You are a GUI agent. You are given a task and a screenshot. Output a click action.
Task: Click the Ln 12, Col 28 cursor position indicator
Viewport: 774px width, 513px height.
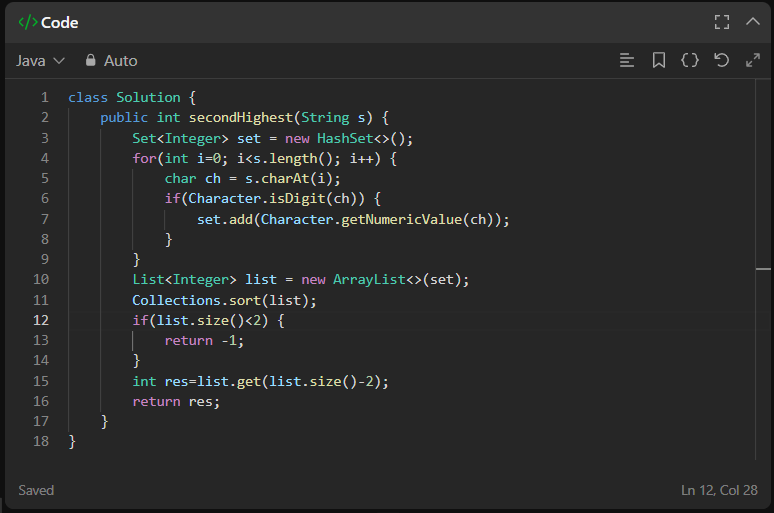tap(719, 490)
